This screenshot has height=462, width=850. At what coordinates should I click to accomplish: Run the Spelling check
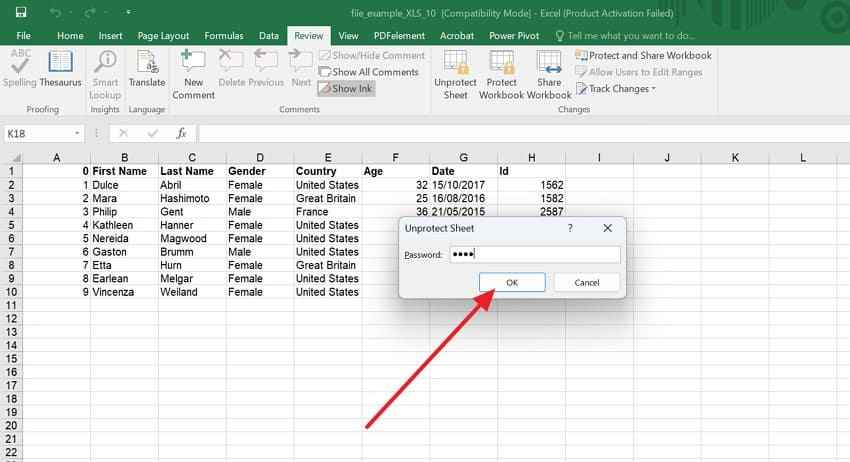[x=20, y=68]
